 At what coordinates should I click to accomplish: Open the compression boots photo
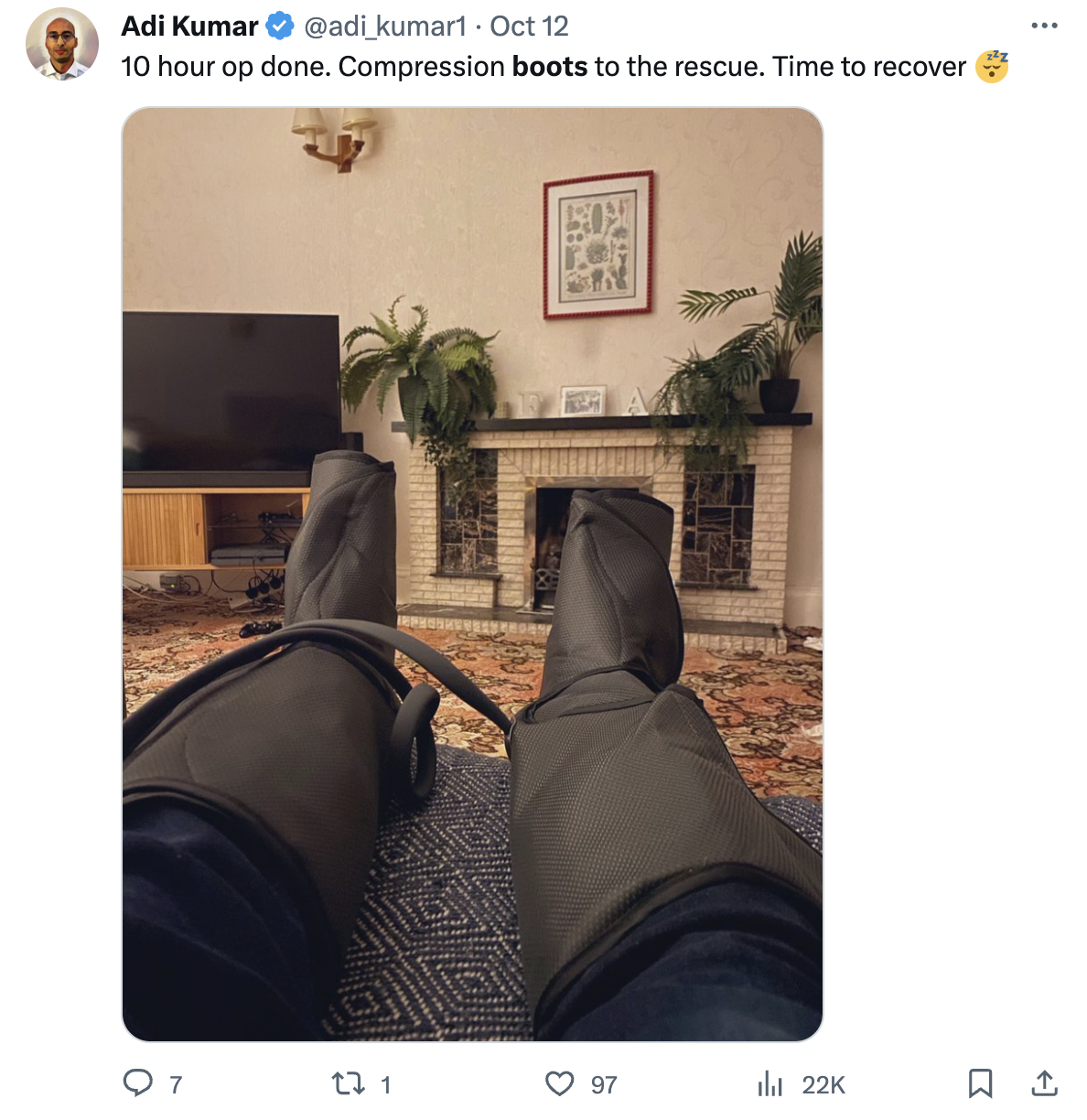472,574
